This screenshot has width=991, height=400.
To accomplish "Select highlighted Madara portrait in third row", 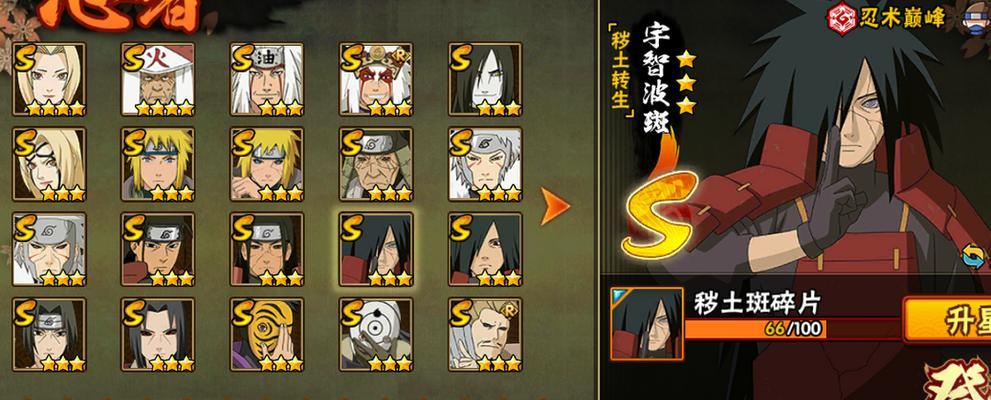I will pos(376,249).
